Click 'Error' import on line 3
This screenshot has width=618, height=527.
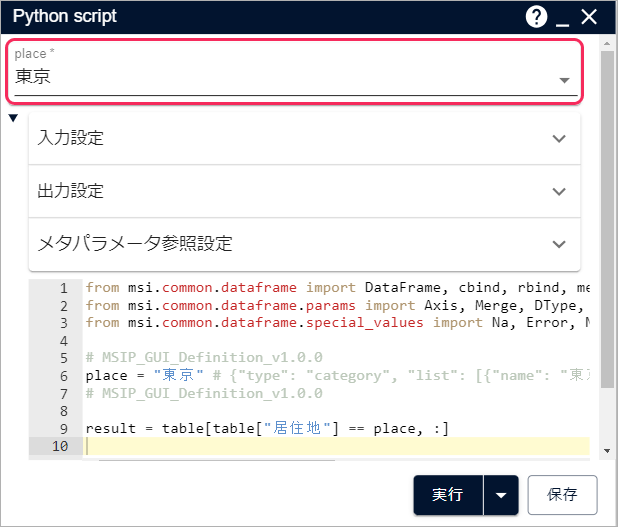tap(547, 322)
